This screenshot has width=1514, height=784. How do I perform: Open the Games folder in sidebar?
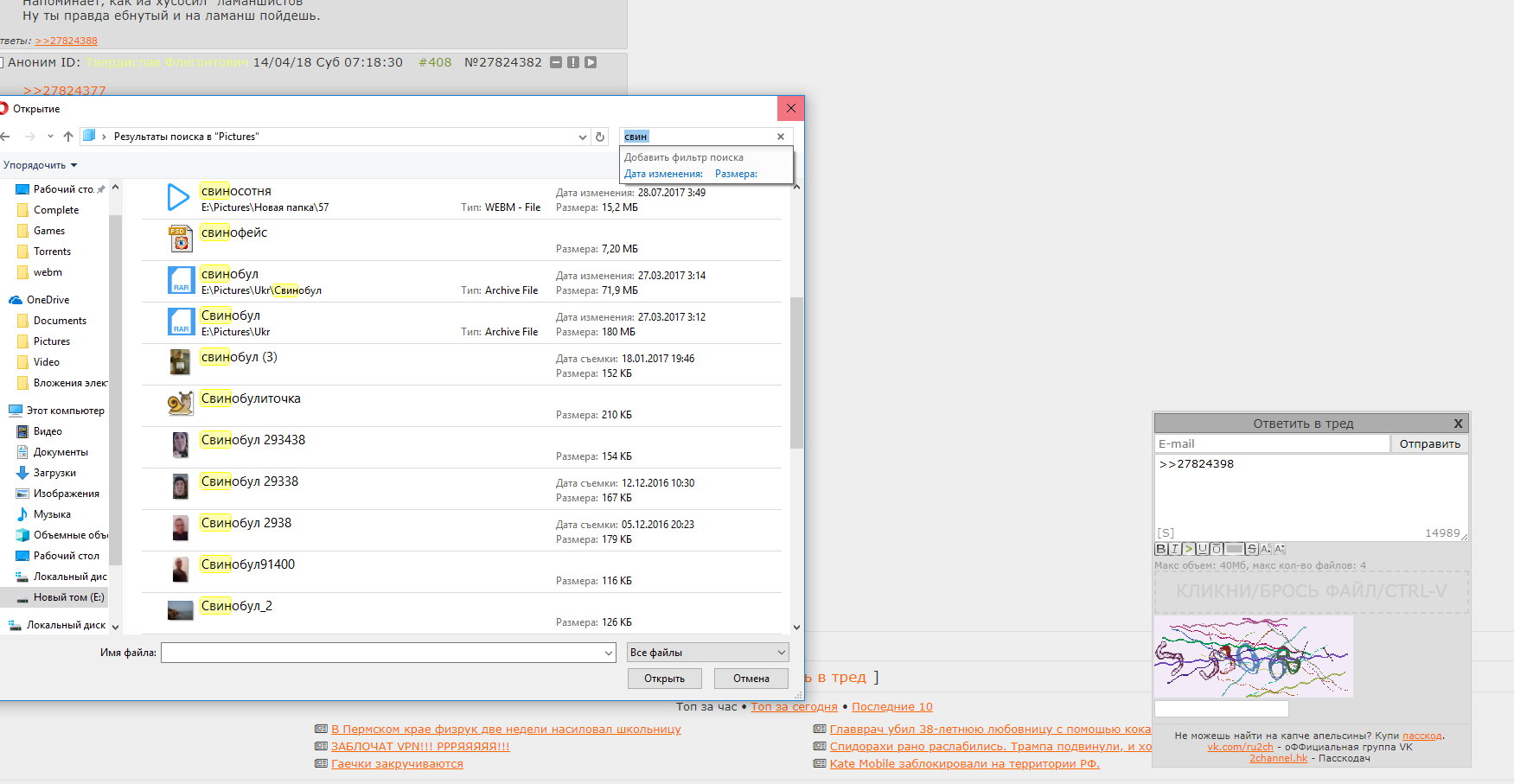[x=41, y=231]
